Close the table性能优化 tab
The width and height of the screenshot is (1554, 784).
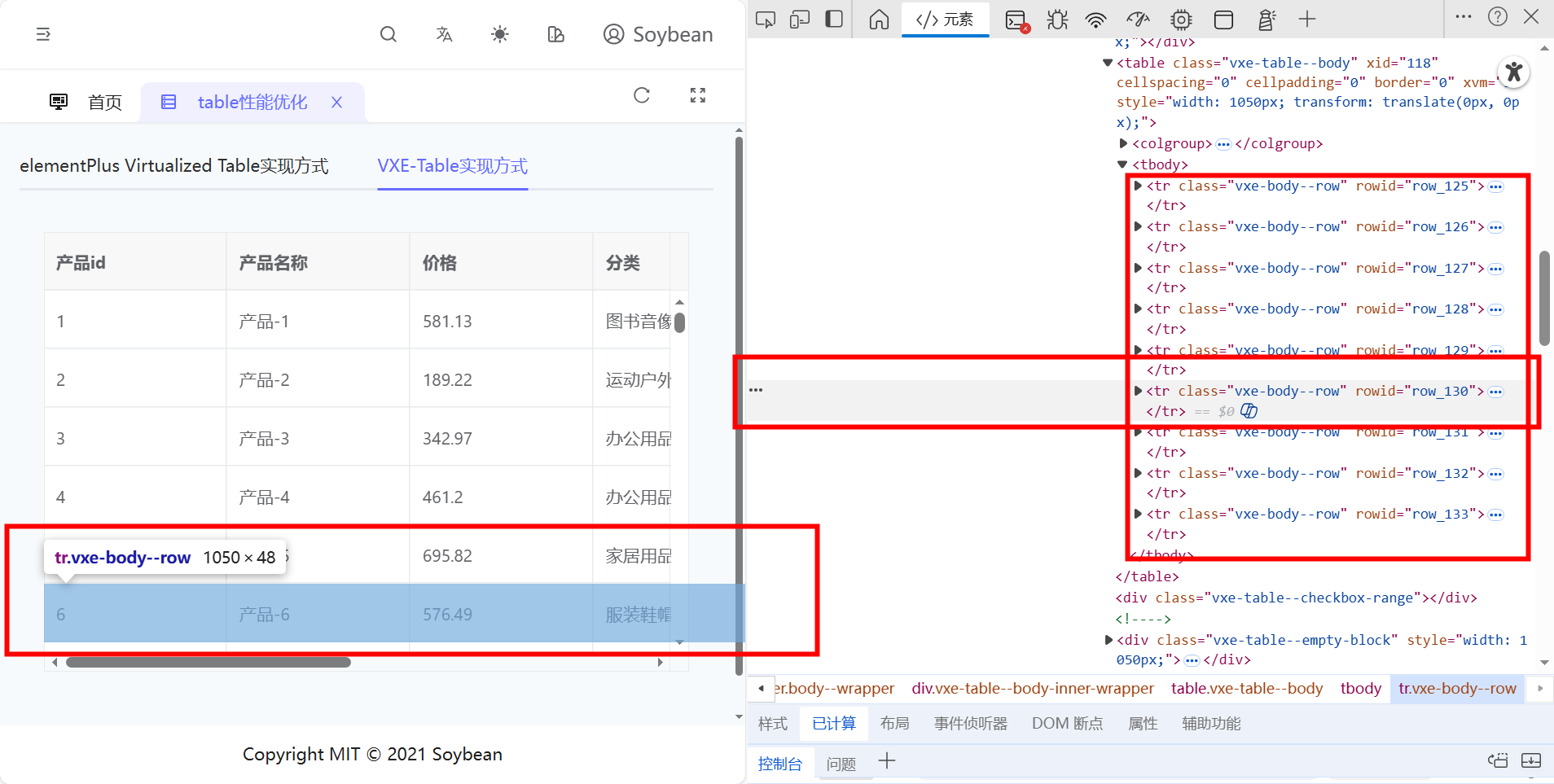click(x=337, y=102)
